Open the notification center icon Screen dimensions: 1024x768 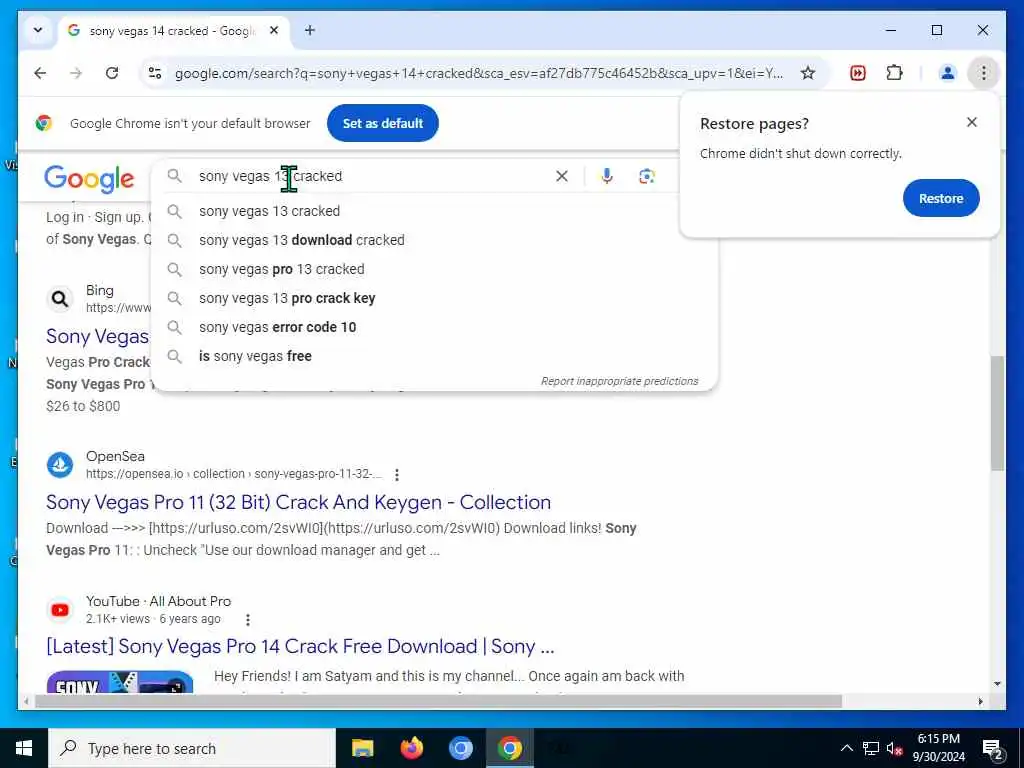(992, 748)
